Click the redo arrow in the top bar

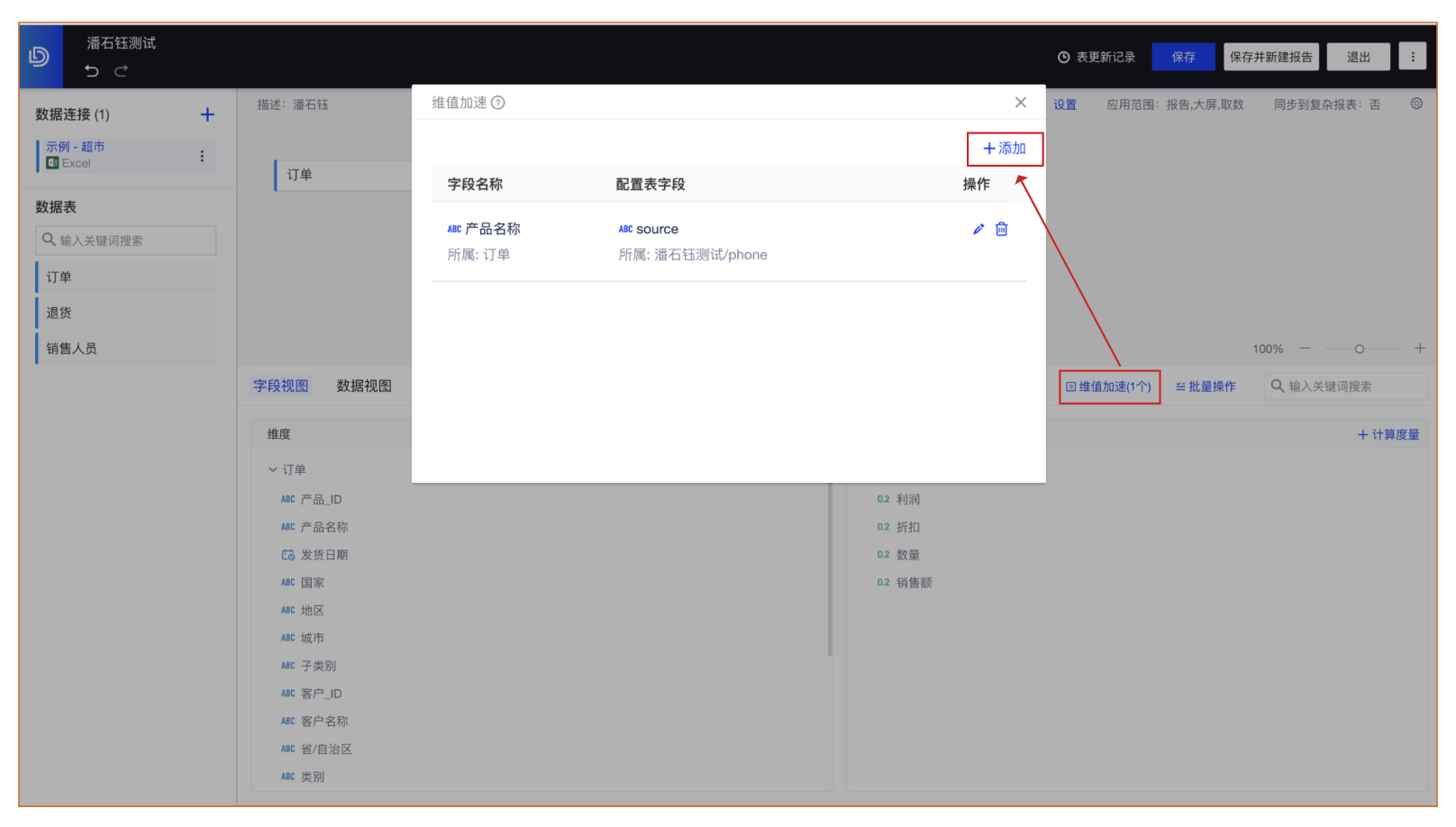pos(120,71)
